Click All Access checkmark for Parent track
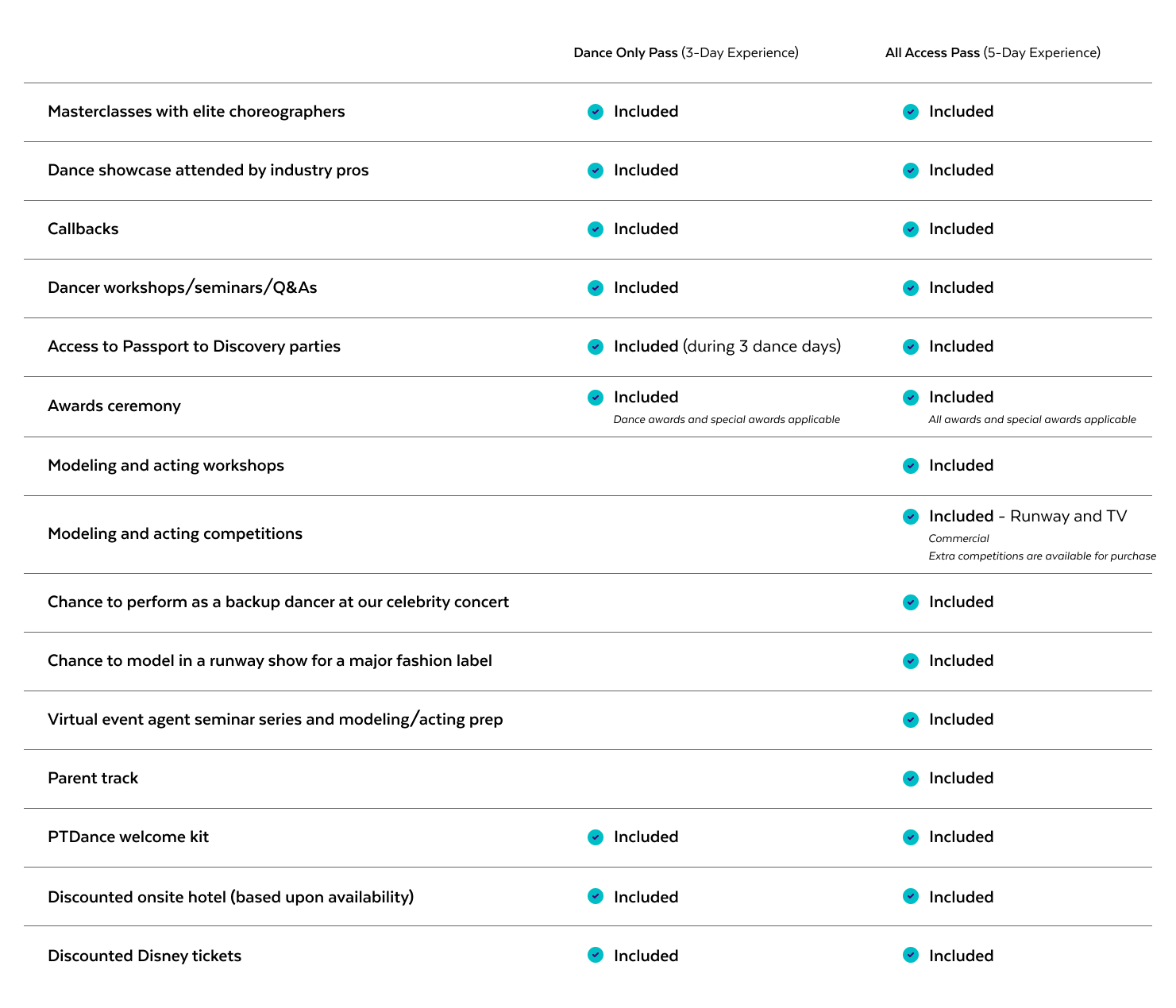 tap(911, 779)
